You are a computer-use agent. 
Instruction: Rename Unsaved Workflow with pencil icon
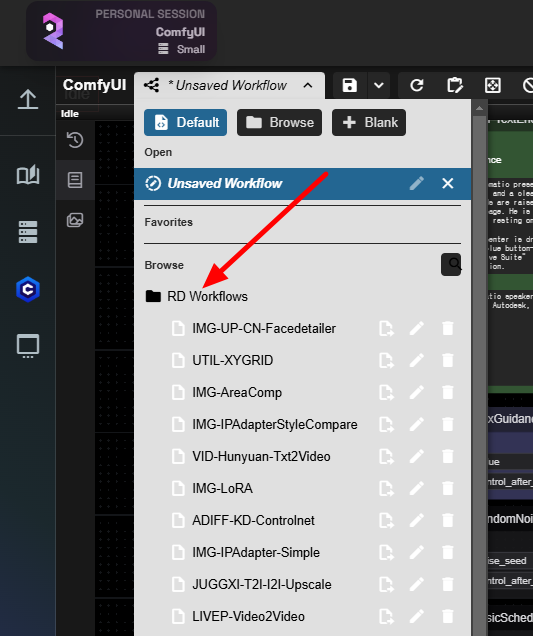[417, 183]
